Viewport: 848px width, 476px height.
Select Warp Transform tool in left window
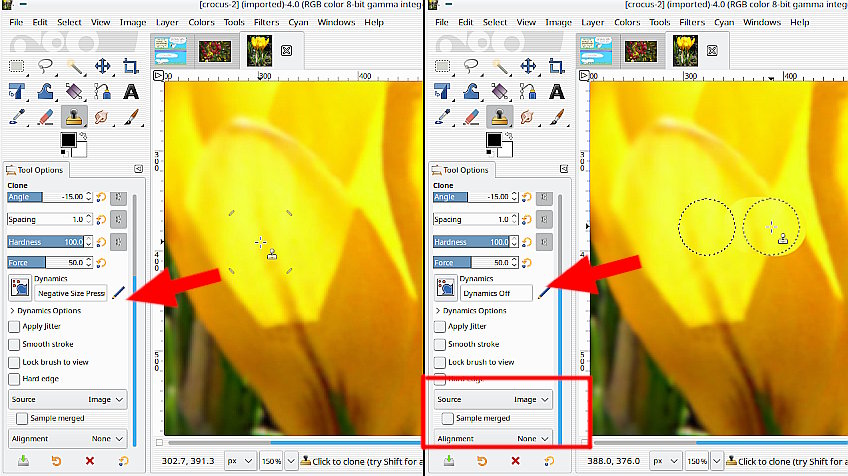pos(45,92)
